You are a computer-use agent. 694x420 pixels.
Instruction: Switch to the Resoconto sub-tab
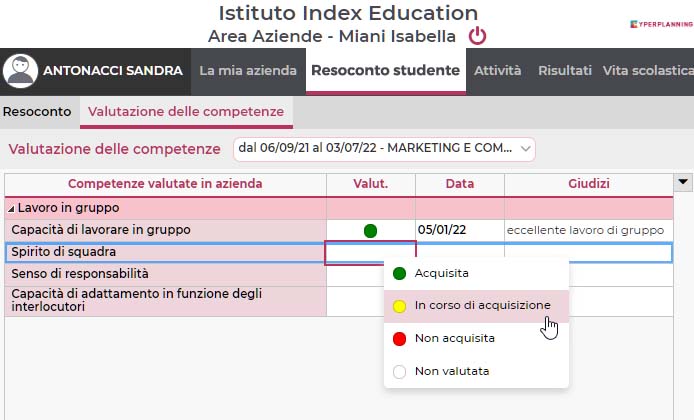click(x=37, y=112)
